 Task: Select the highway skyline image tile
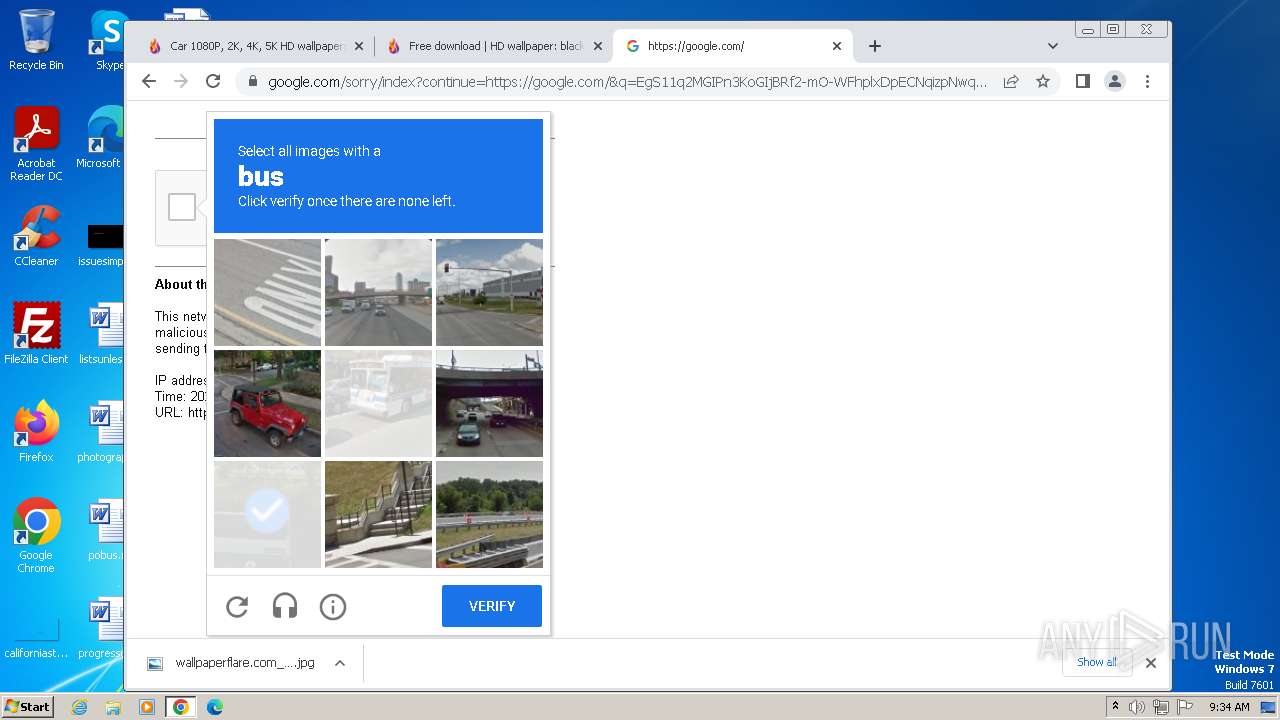point(378,292)
